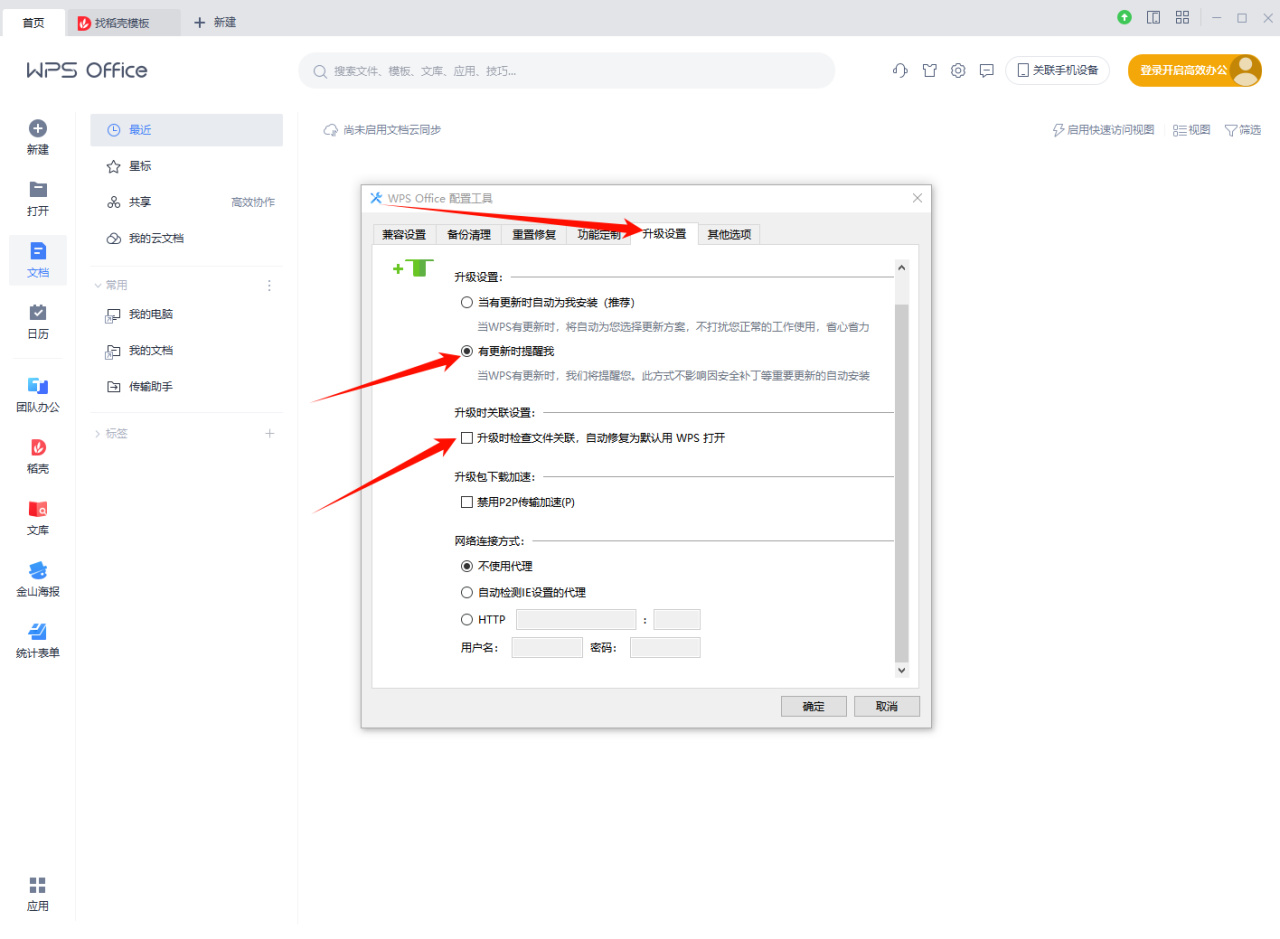Switch to the 功能定制 tab
1280x939 pixels.
598,235
